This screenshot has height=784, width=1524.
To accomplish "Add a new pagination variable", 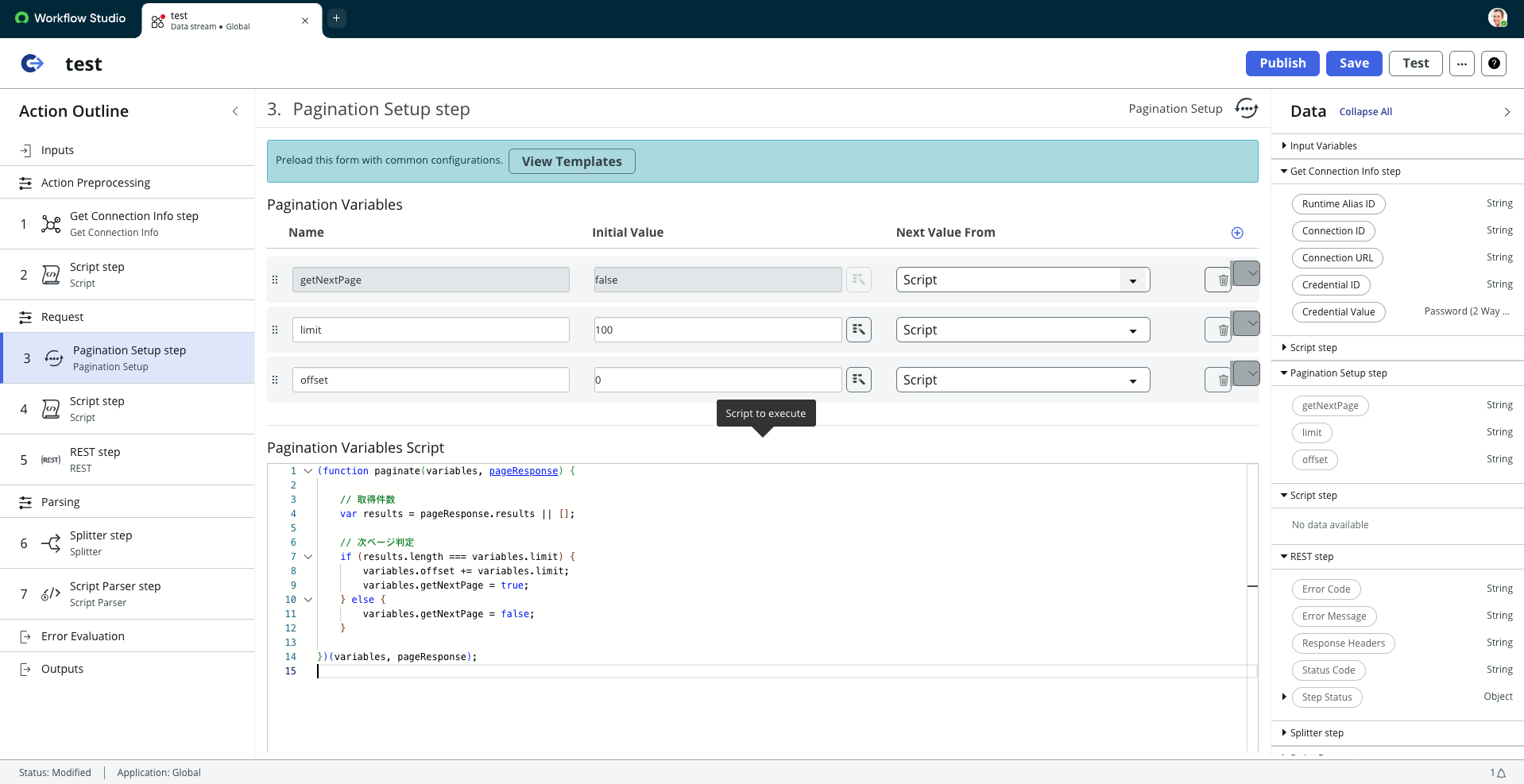I will [1237, 233].
